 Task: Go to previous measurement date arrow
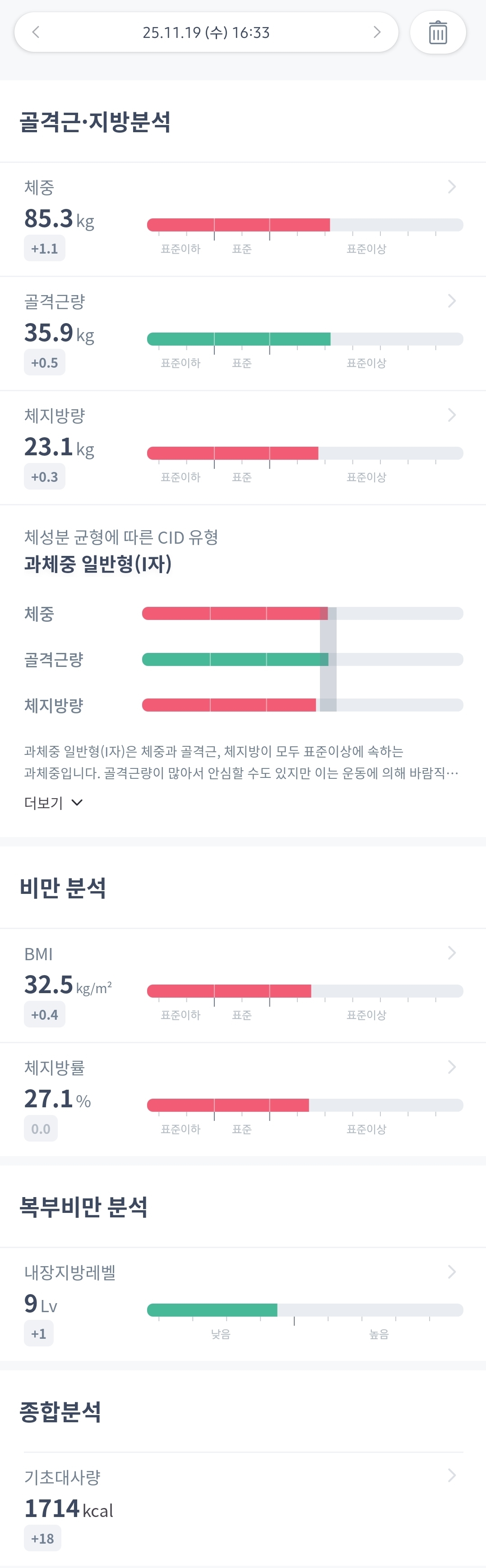[36, 32]
